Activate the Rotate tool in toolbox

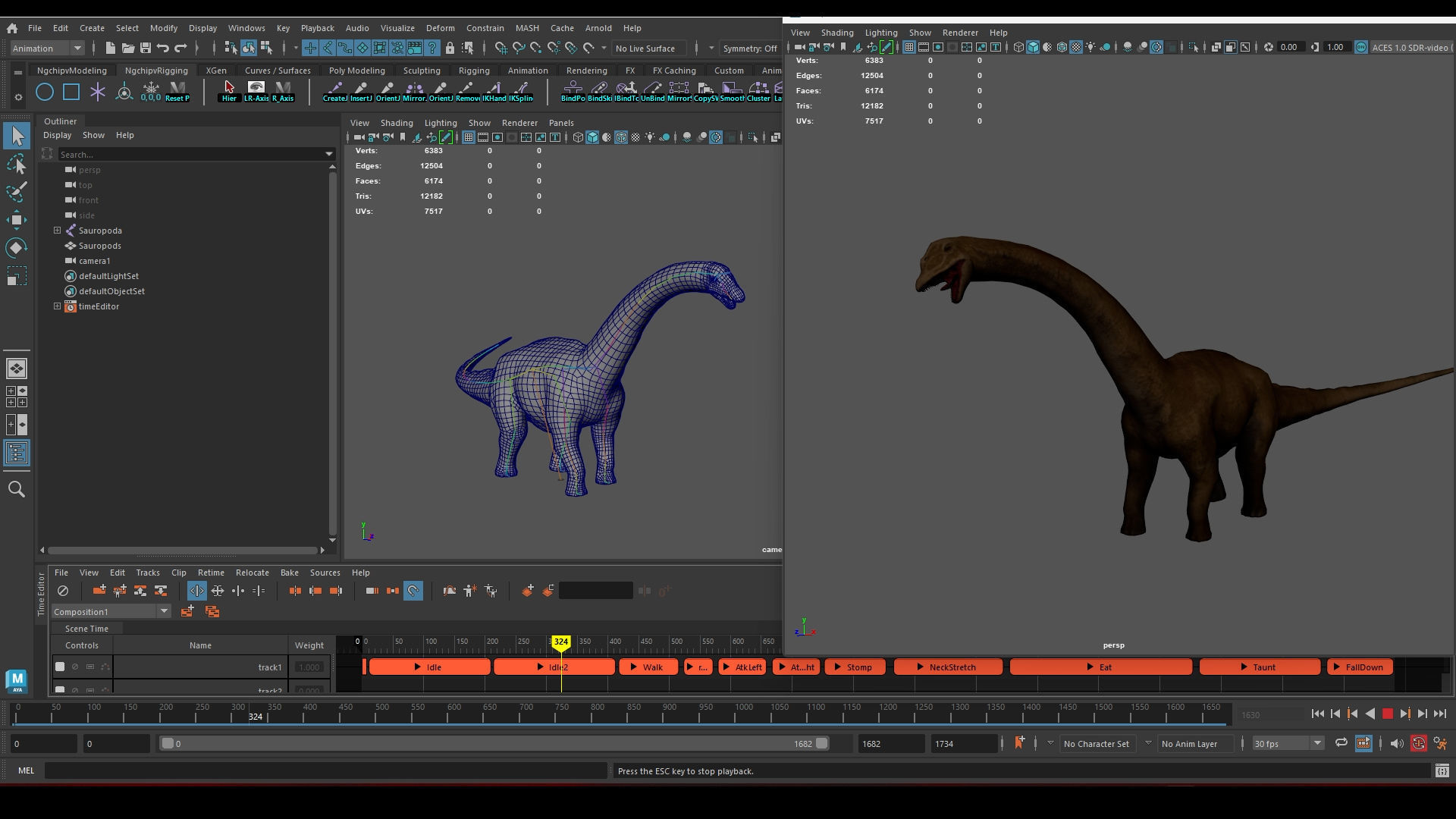(x=17, y=248)
